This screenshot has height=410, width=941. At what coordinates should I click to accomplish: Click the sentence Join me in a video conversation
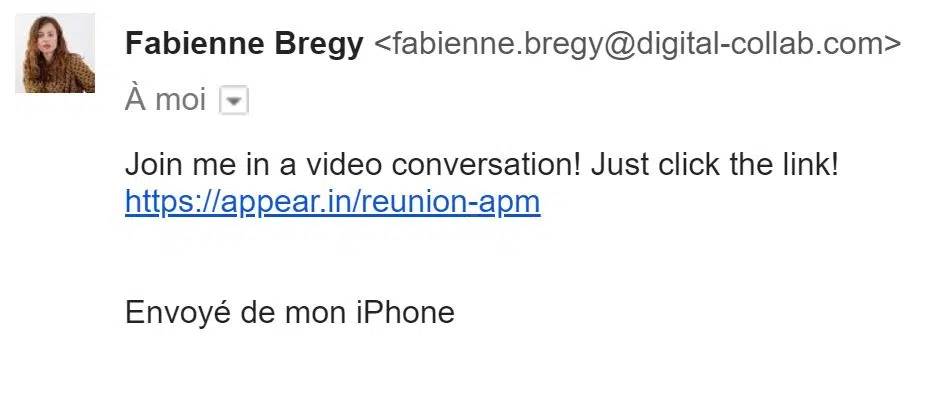click(353, 165)
